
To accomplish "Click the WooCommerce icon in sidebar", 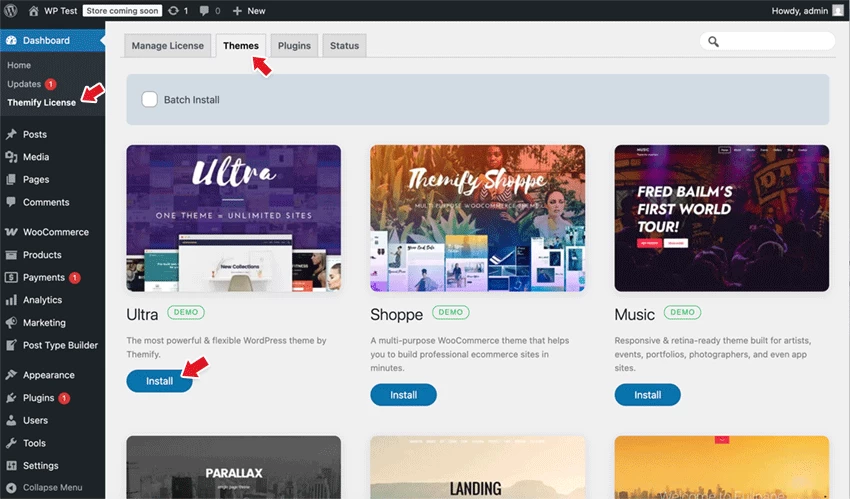I will [x=11, y=232].
